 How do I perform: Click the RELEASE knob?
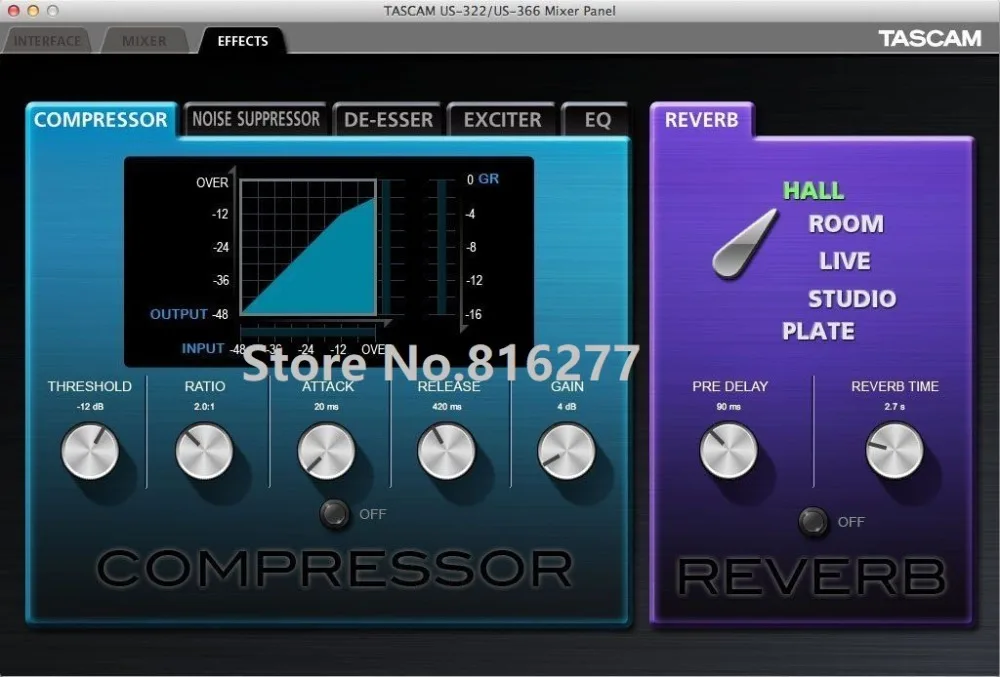click(446, 451)
